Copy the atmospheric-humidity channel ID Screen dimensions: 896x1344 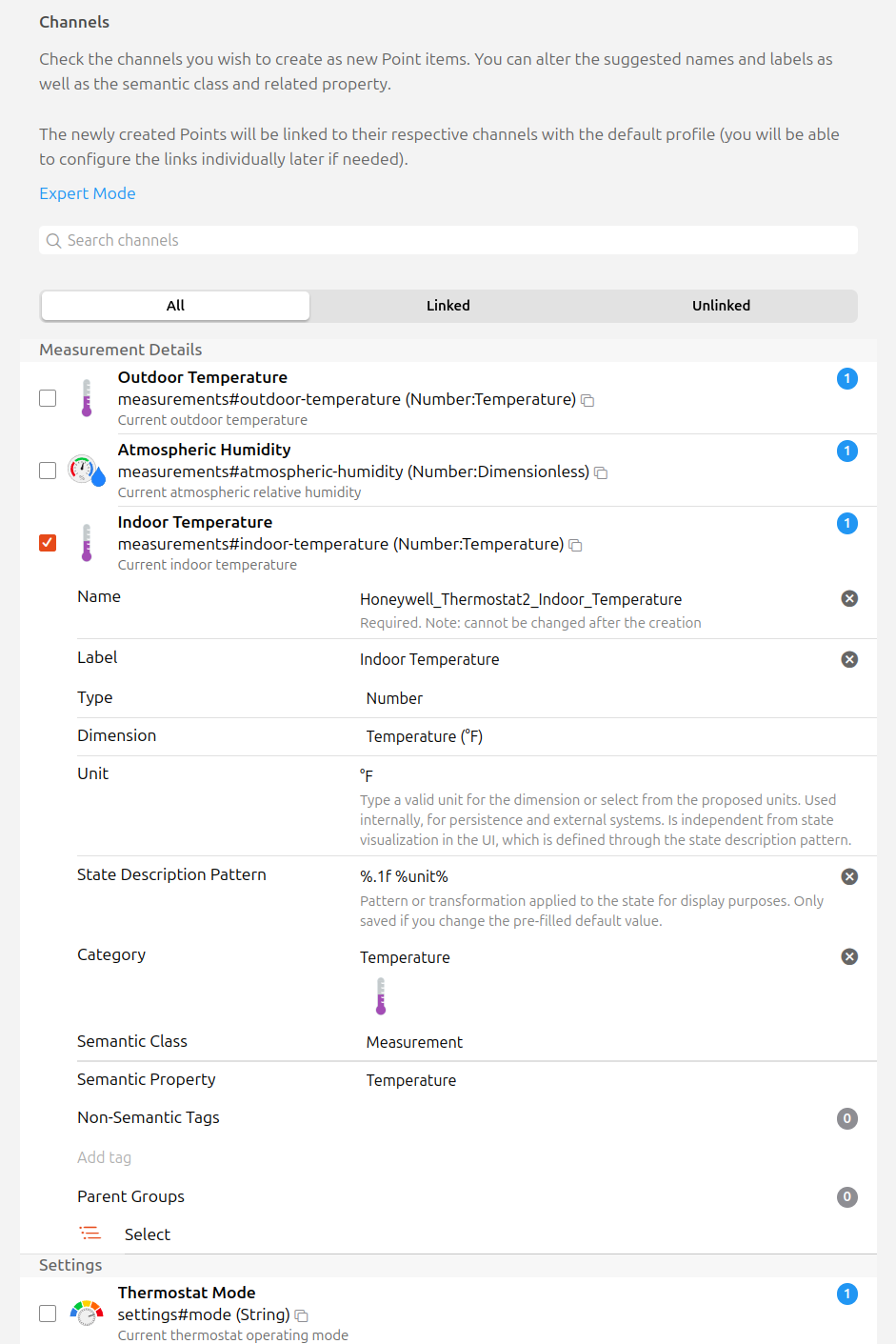pos(601,473)
